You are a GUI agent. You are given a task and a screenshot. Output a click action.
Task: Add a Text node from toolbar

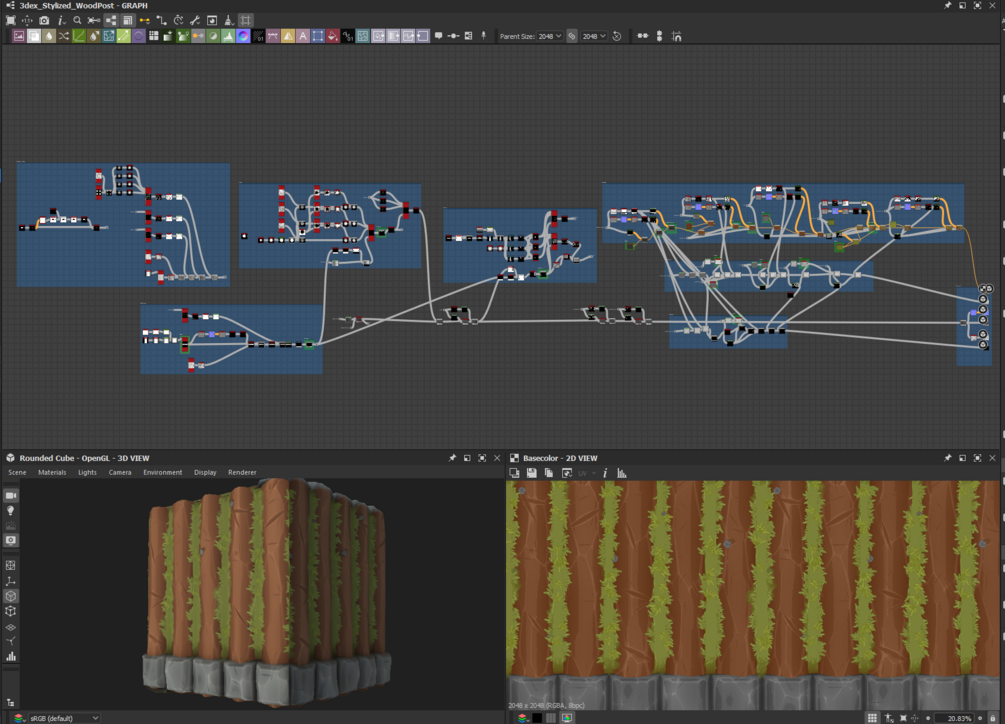click(x=303, y=36)
